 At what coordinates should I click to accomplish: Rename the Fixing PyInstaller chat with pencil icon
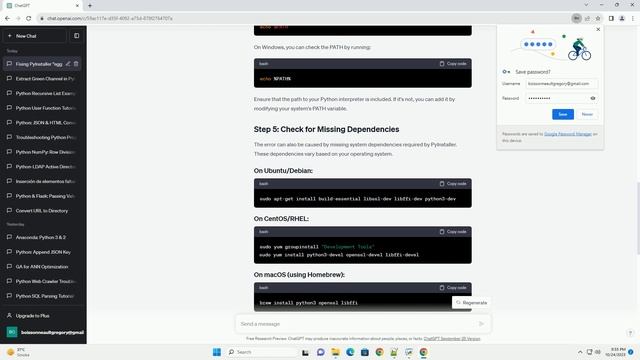click(68, 64)
